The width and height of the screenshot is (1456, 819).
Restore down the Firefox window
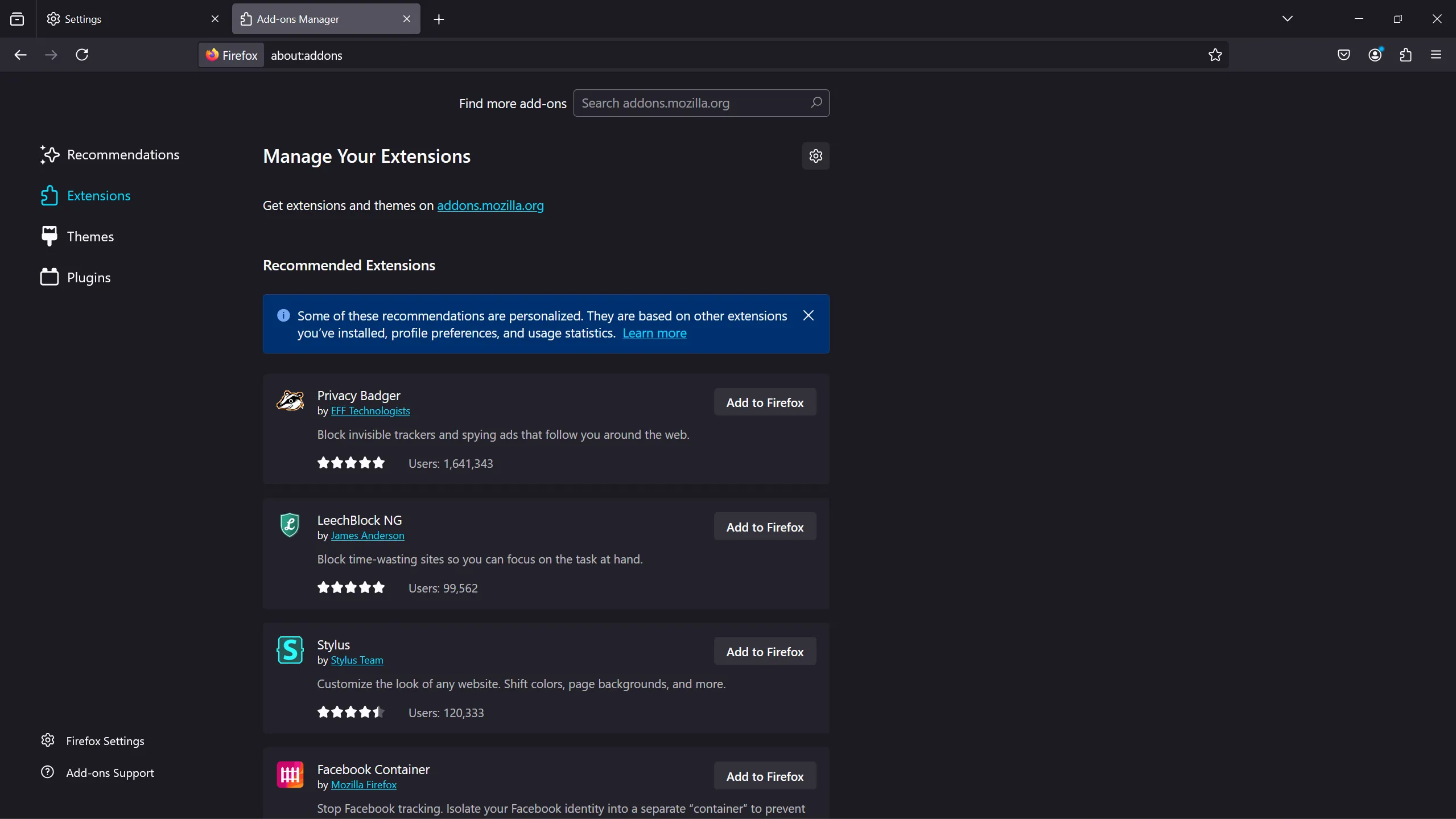[1398, 19]
